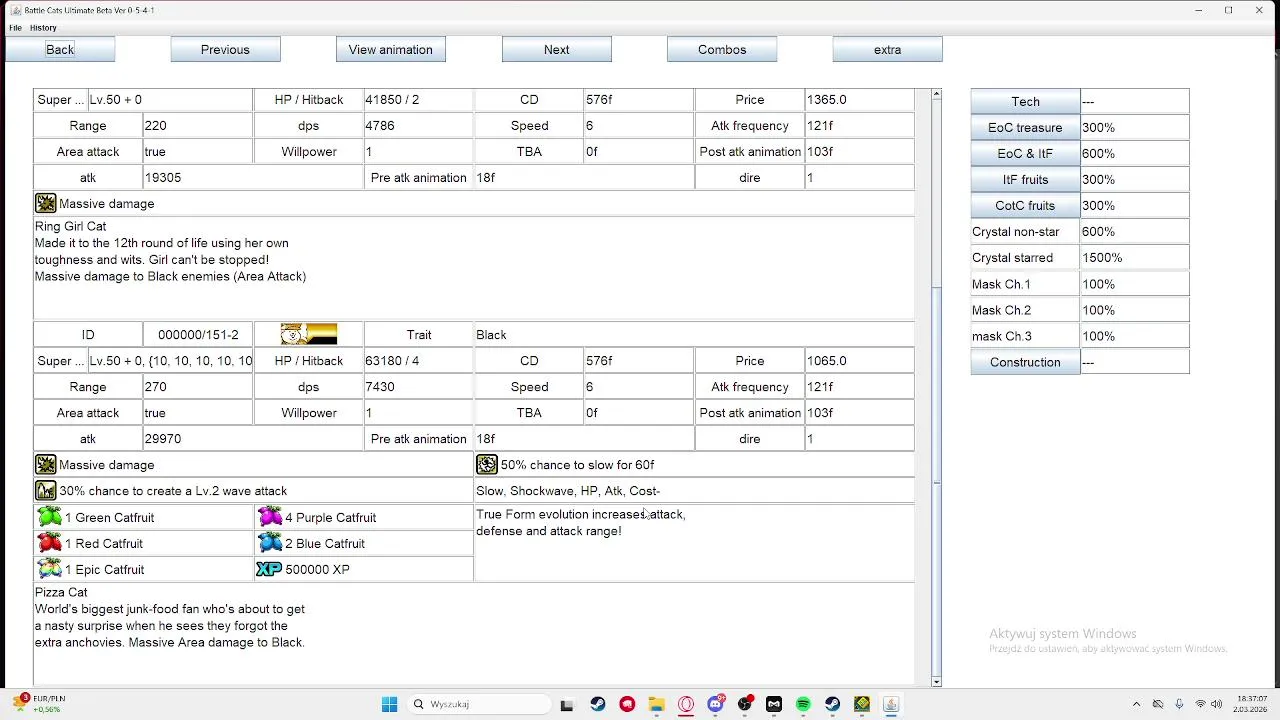Click the Back button

tap(60, 49)
